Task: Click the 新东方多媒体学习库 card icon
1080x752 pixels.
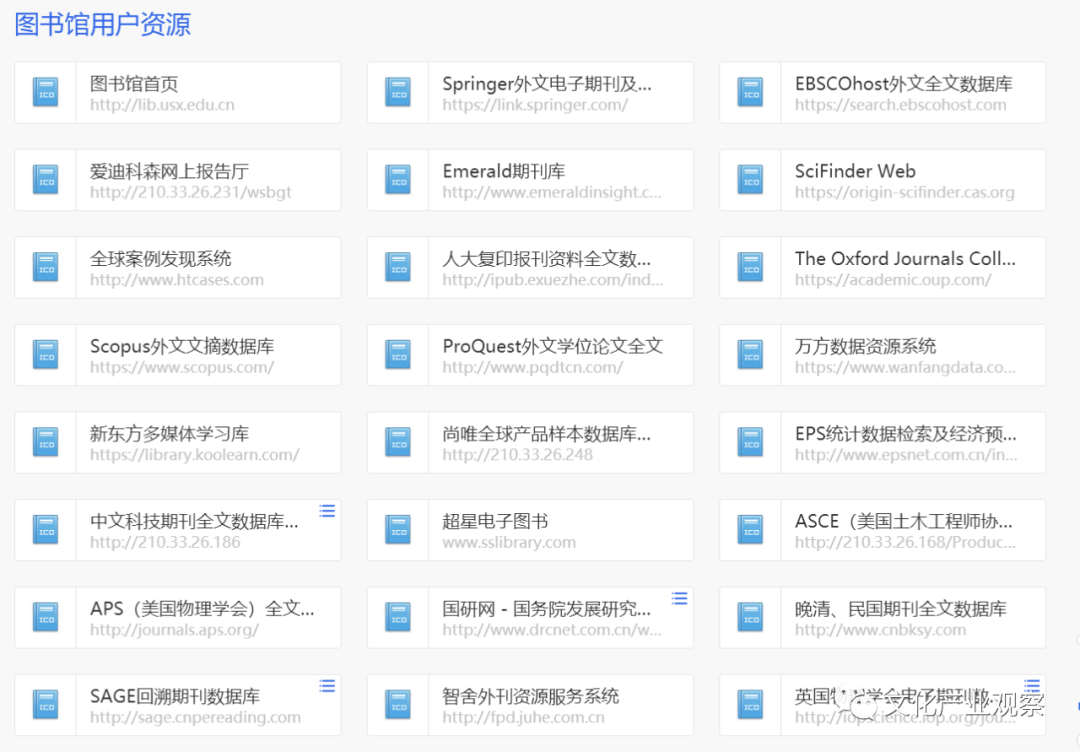Action: (x=45, y=442)
